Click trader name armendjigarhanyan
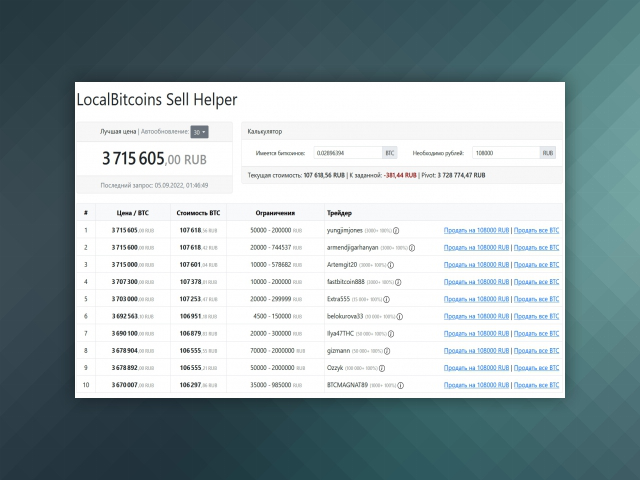This screenshot has height=480, width=640. 352,247
